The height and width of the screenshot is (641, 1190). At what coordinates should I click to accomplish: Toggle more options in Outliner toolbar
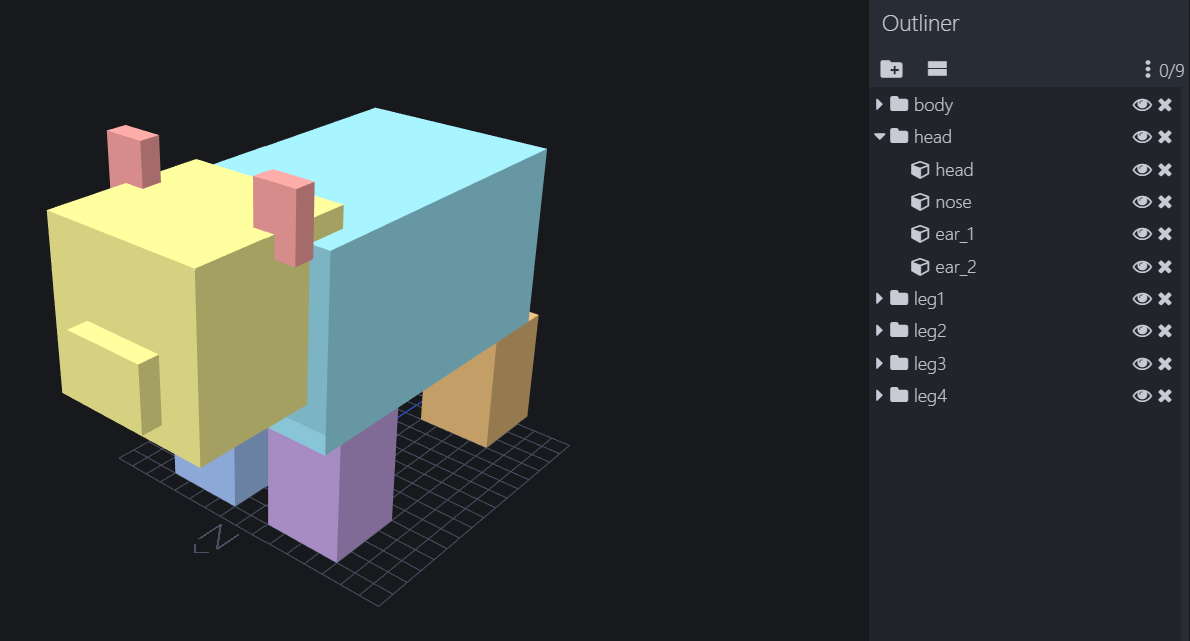tap(937, 69)
